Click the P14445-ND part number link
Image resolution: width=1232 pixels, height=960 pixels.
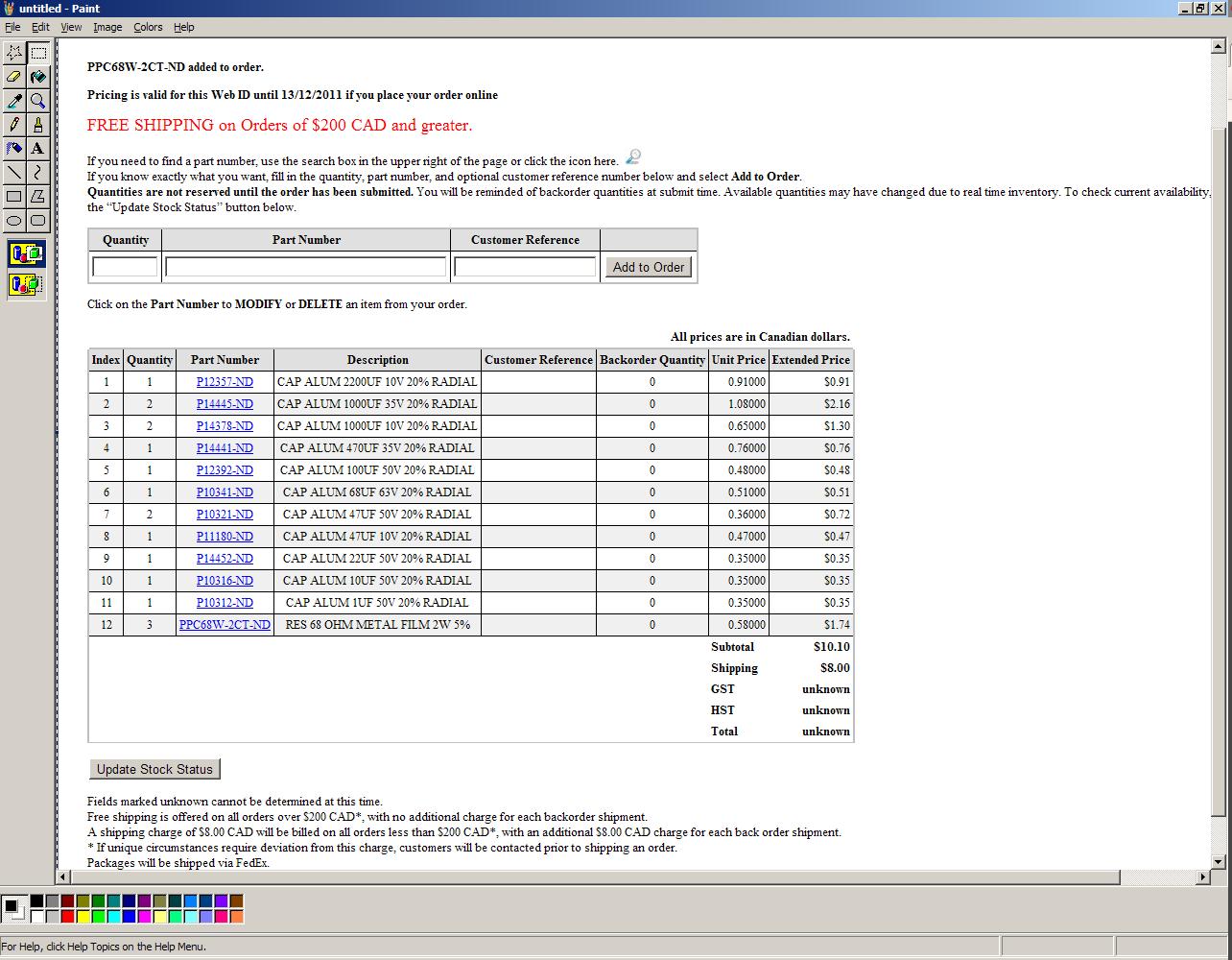[x=225, y=404]
